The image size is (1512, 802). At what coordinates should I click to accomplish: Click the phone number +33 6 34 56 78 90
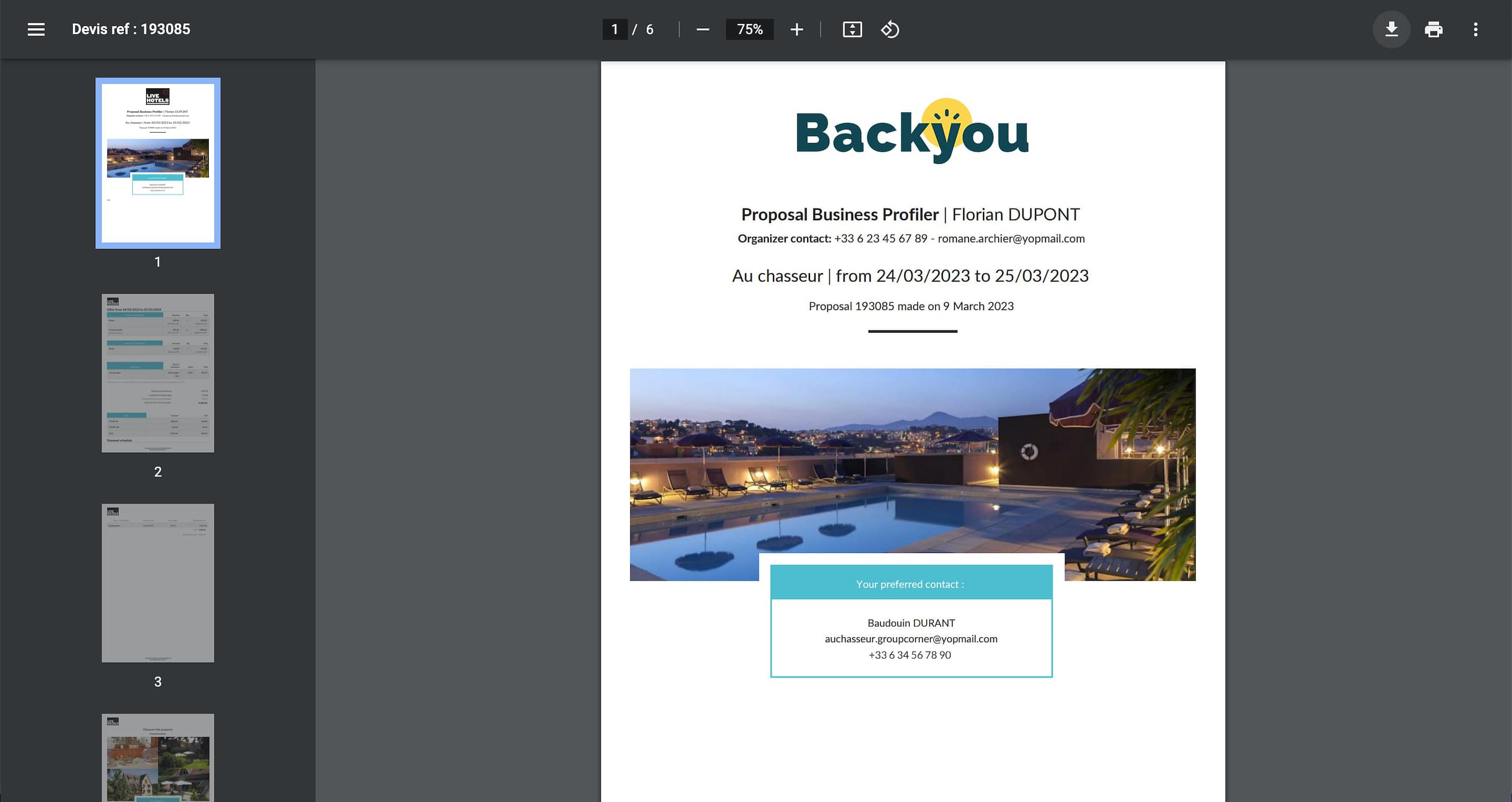(910, 655)
